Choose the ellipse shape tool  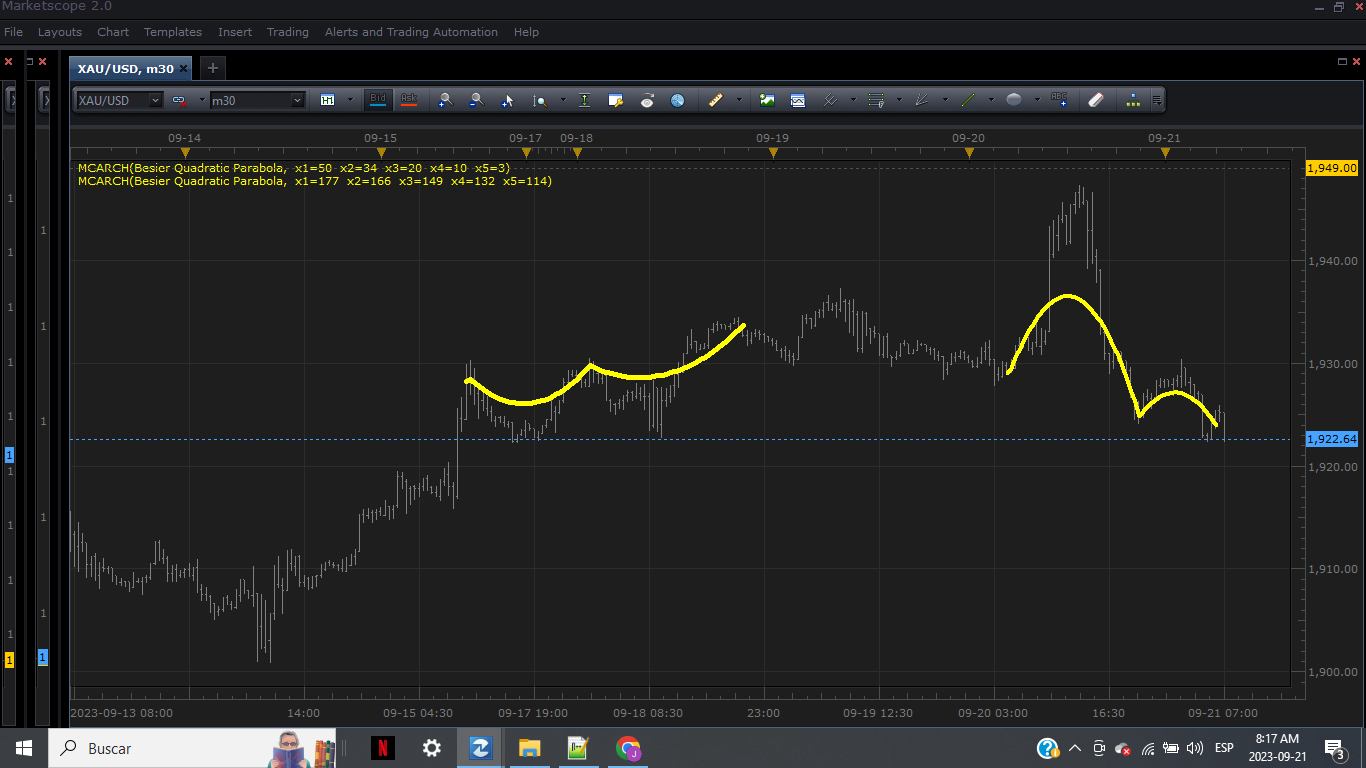click(x=1014, y=100)
